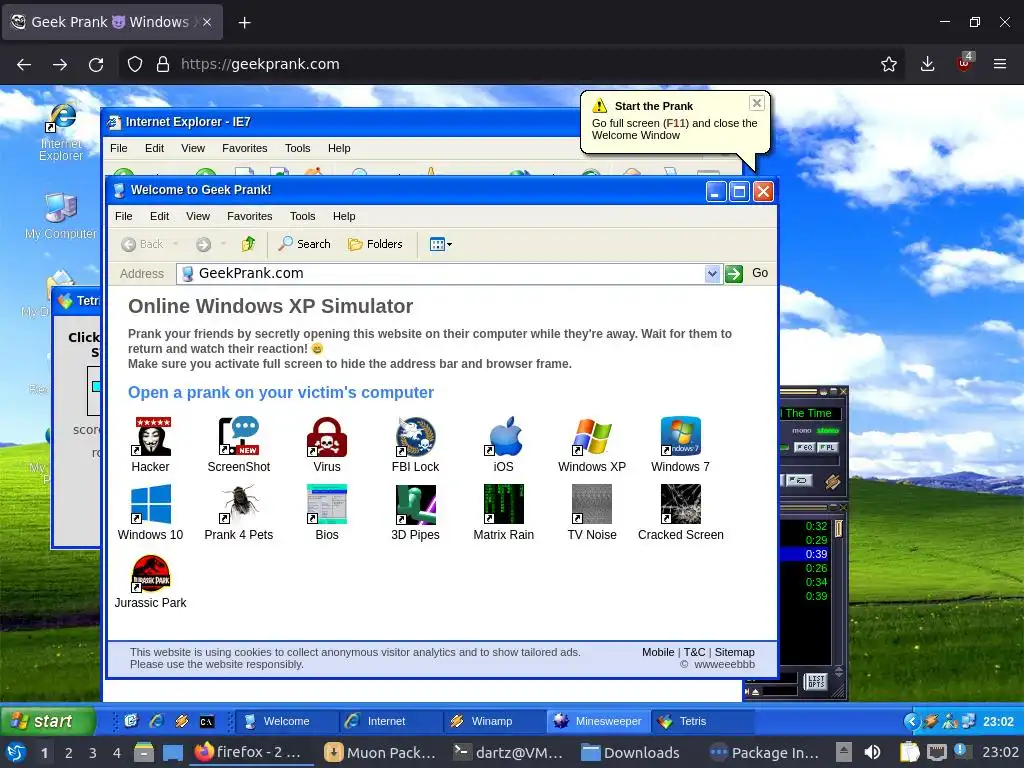The width and height of the screenshot is (1024, 768).
Task: Click host volume speaker tray icon
Action: 872,752
